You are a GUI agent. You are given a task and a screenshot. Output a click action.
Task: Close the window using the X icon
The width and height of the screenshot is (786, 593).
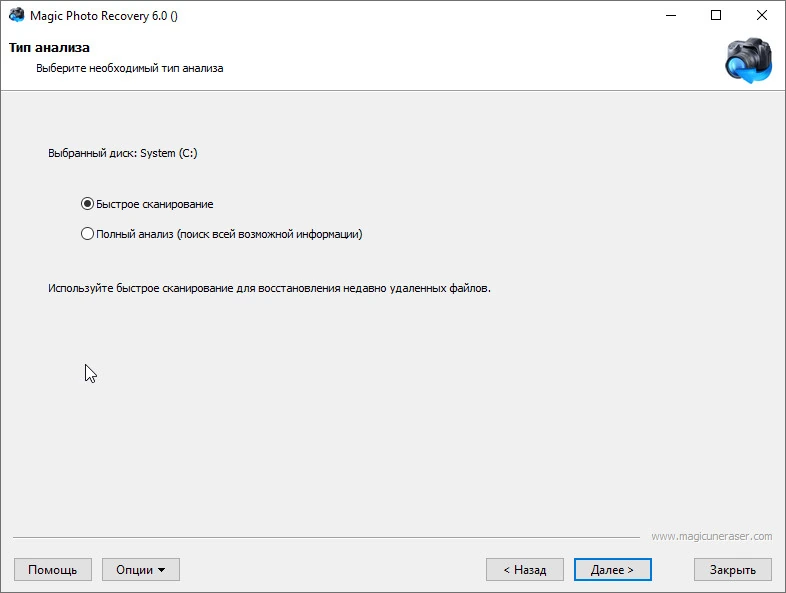click(761, 16)
